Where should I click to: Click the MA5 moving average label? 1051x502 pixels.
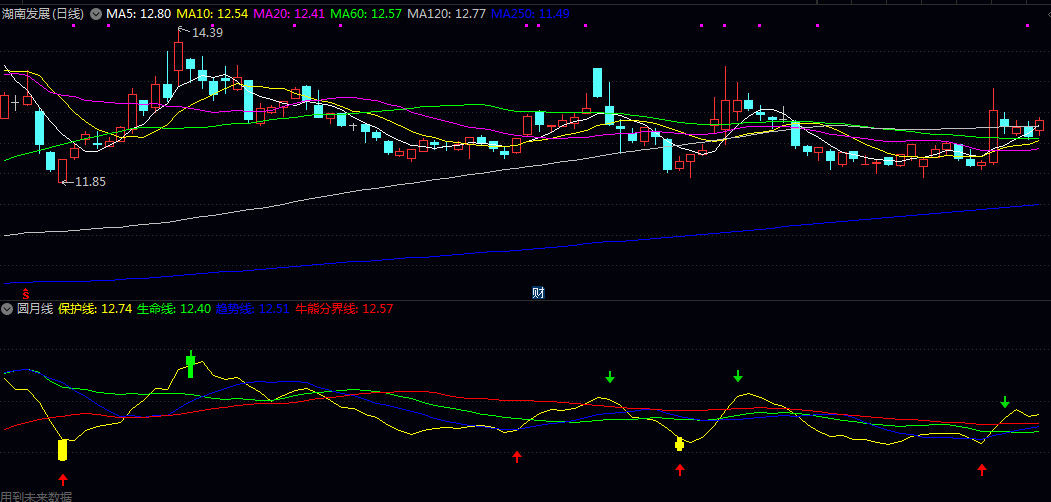(138, 14)
